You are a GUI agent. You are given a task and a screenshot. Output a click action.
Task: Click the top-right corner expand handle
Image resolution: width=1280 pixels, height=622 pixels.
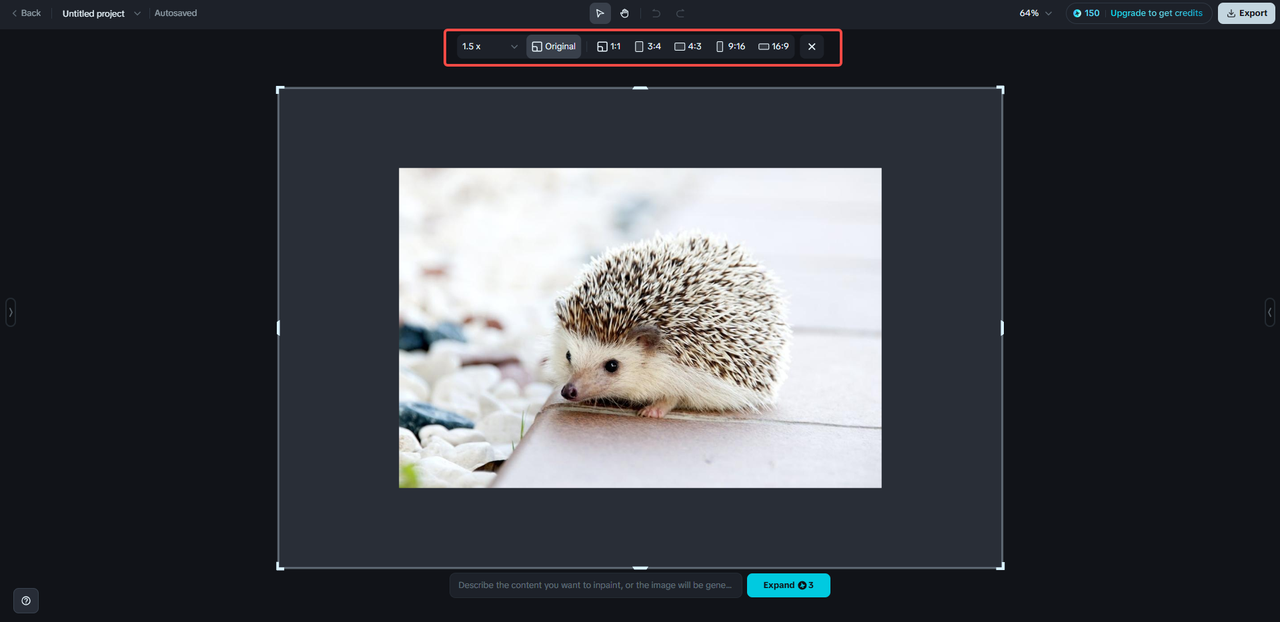click(x=1001, y=89)
